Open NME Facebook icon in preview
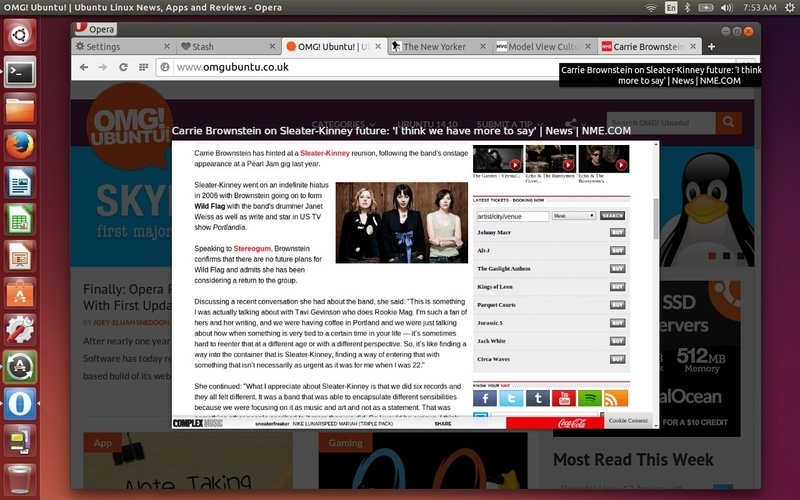 (x=485, y=398)
